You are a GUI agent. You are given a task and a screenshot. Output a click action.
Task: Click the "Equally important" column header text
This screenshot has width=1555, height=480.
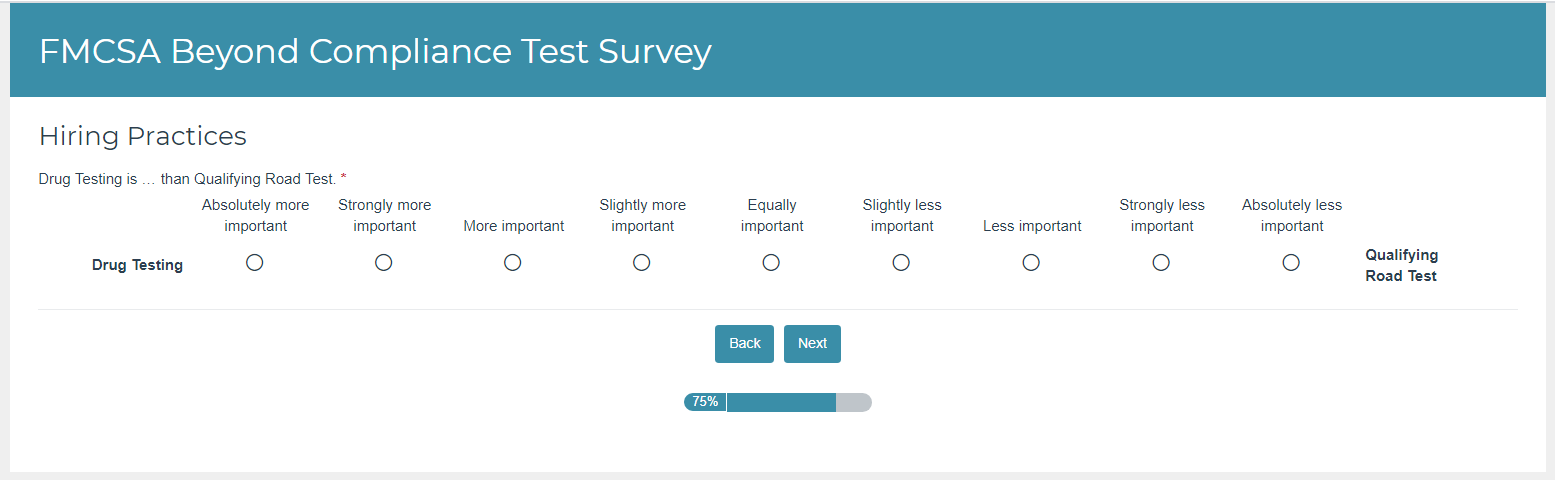[772, 215]
